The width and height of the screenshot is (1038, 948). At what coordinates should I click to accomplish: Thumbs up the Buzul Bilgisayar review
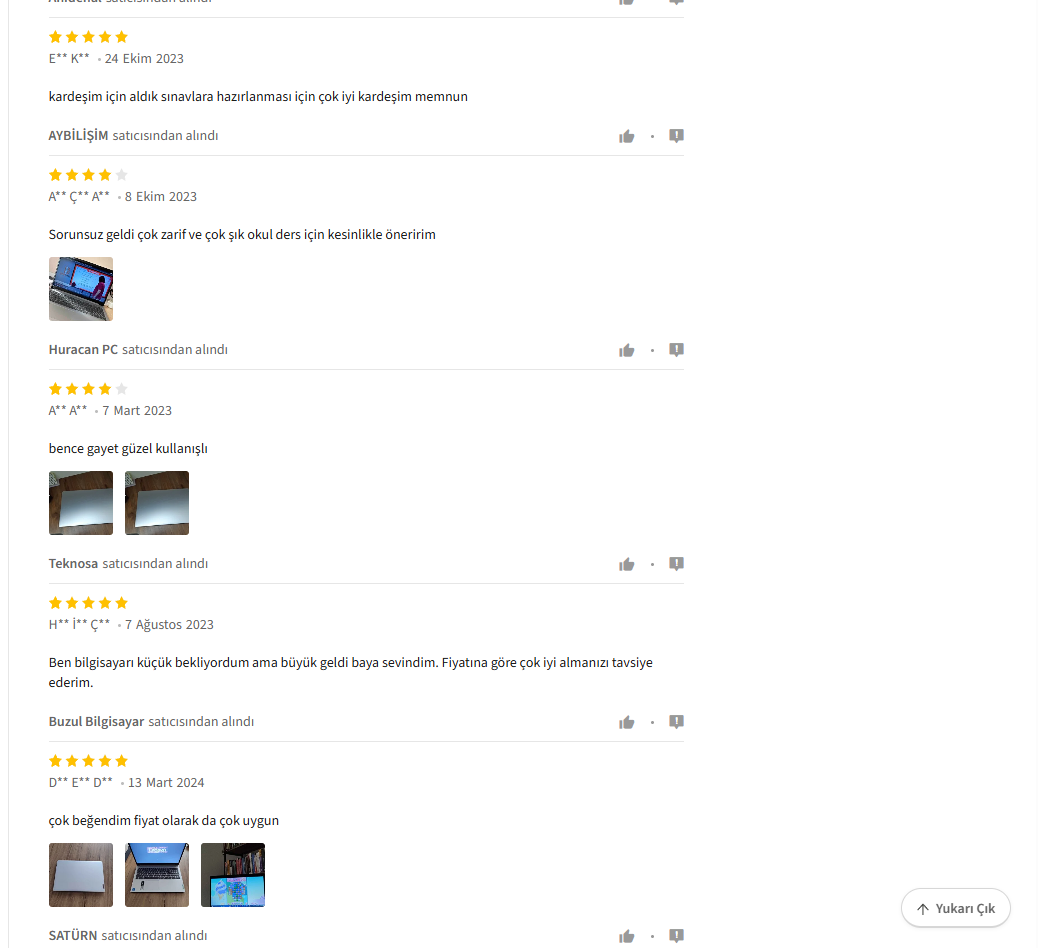pos(626,722)
